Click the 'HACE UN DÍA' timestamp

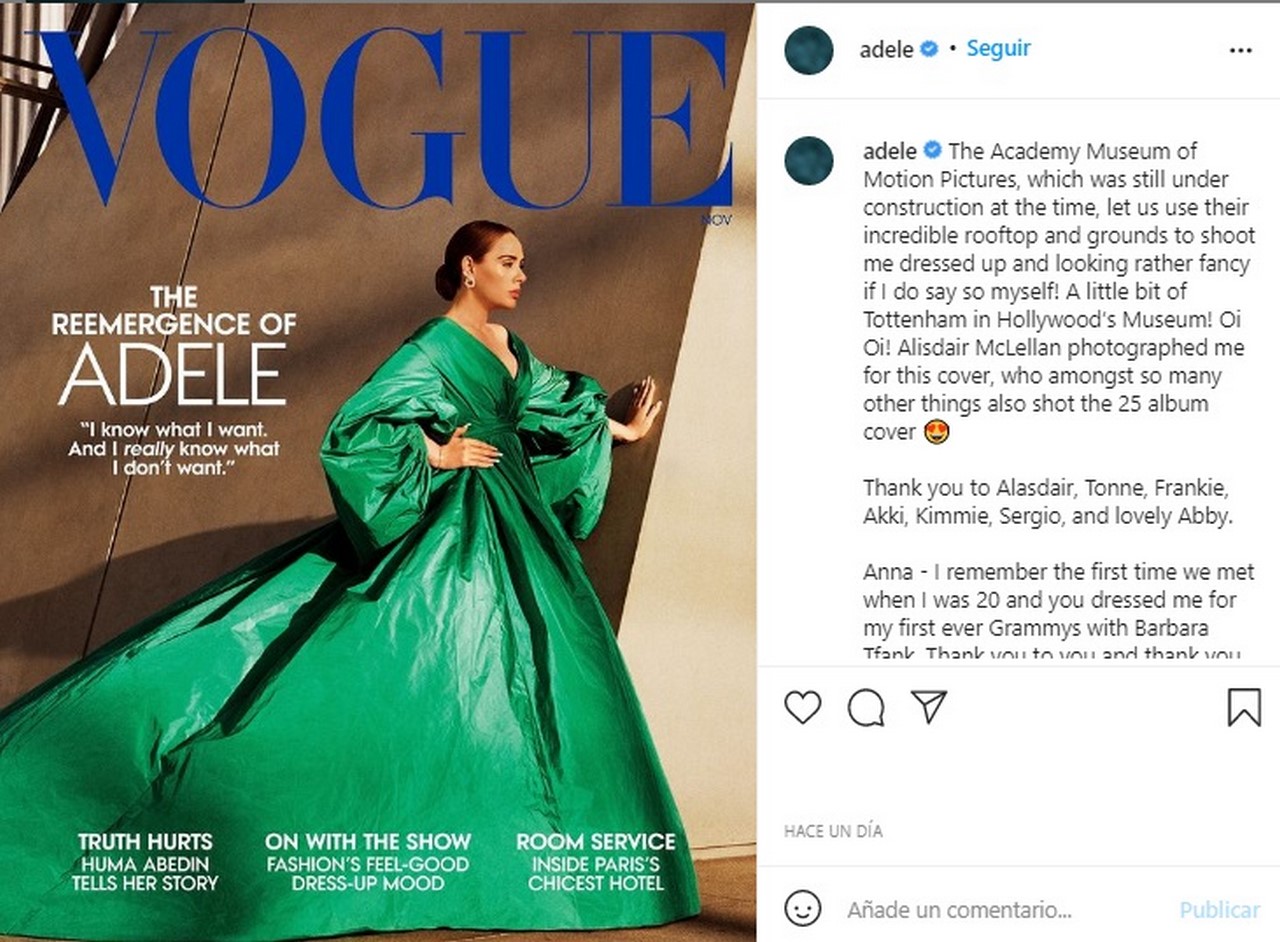point(833,831)
